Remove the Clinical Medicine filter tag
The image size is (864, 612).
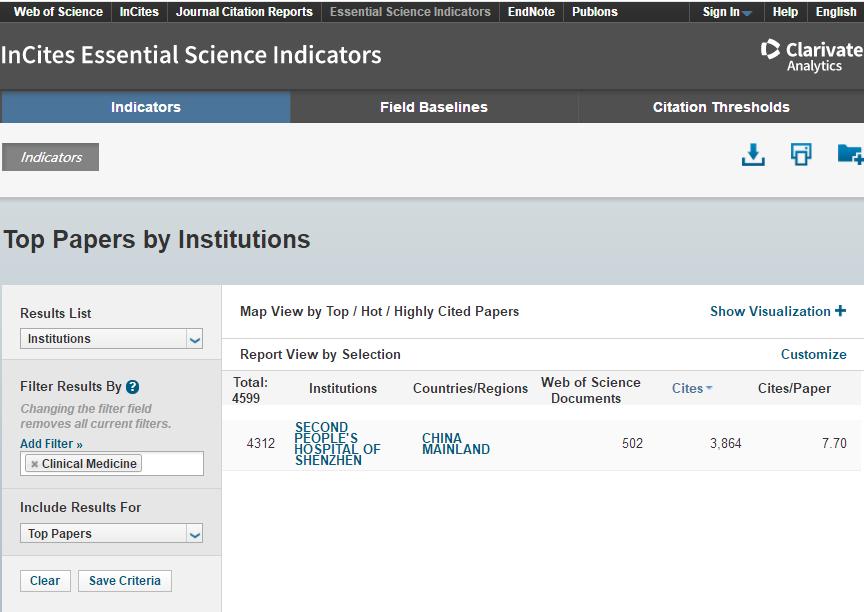coord(34,464)
